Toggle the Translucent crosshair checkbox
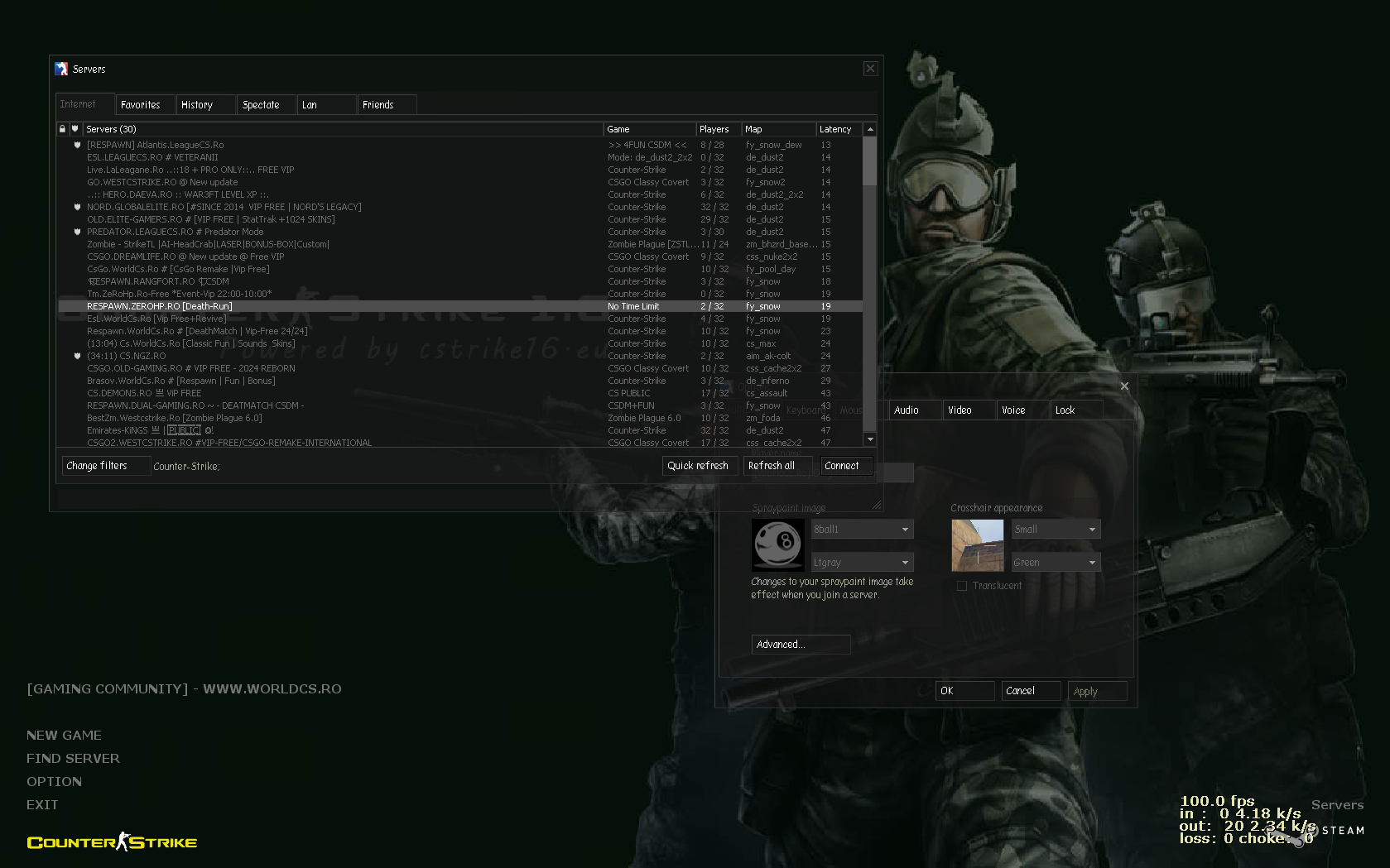 click(961, 586)
